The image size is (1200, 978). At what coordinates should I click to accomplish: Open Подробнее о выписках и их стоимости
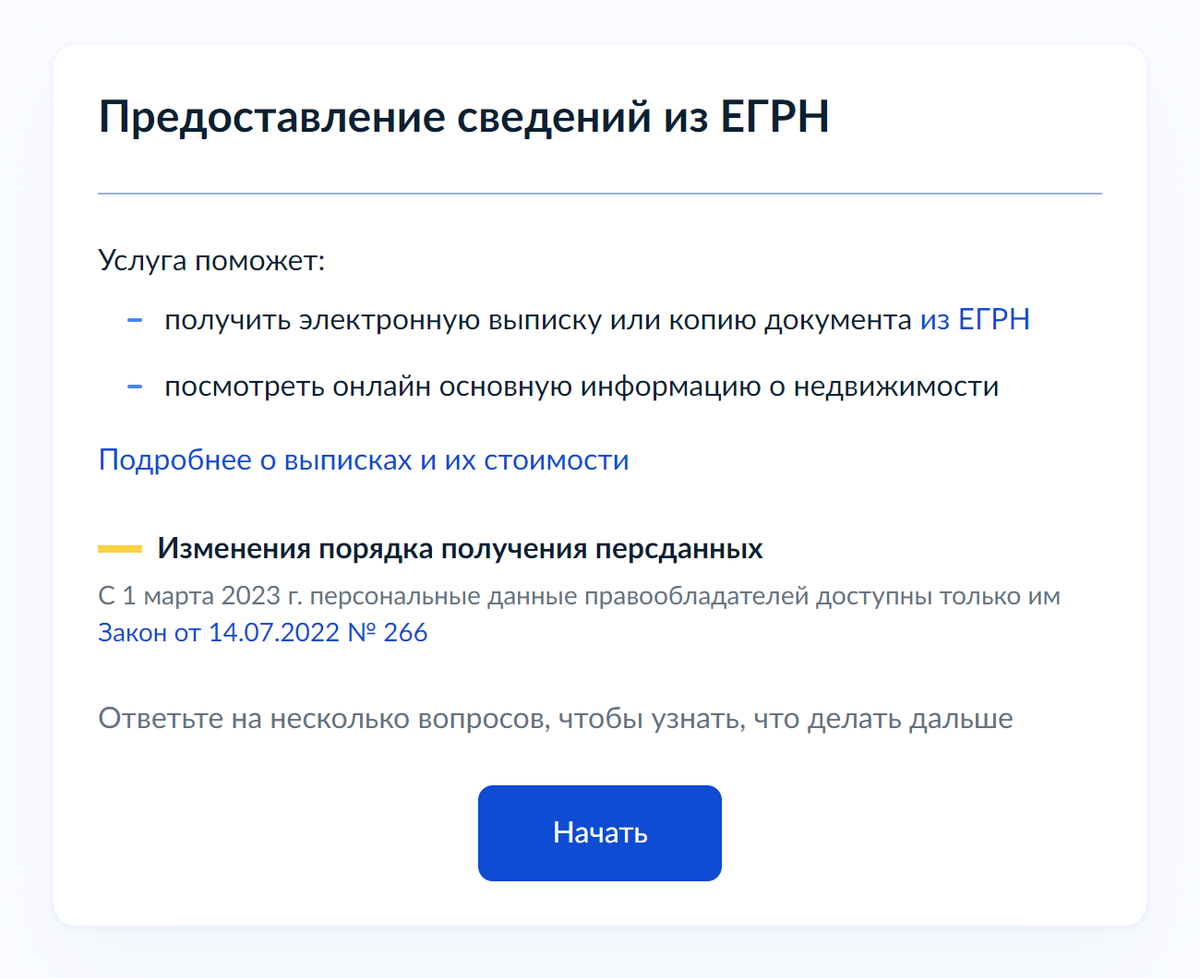click(363, 461)
